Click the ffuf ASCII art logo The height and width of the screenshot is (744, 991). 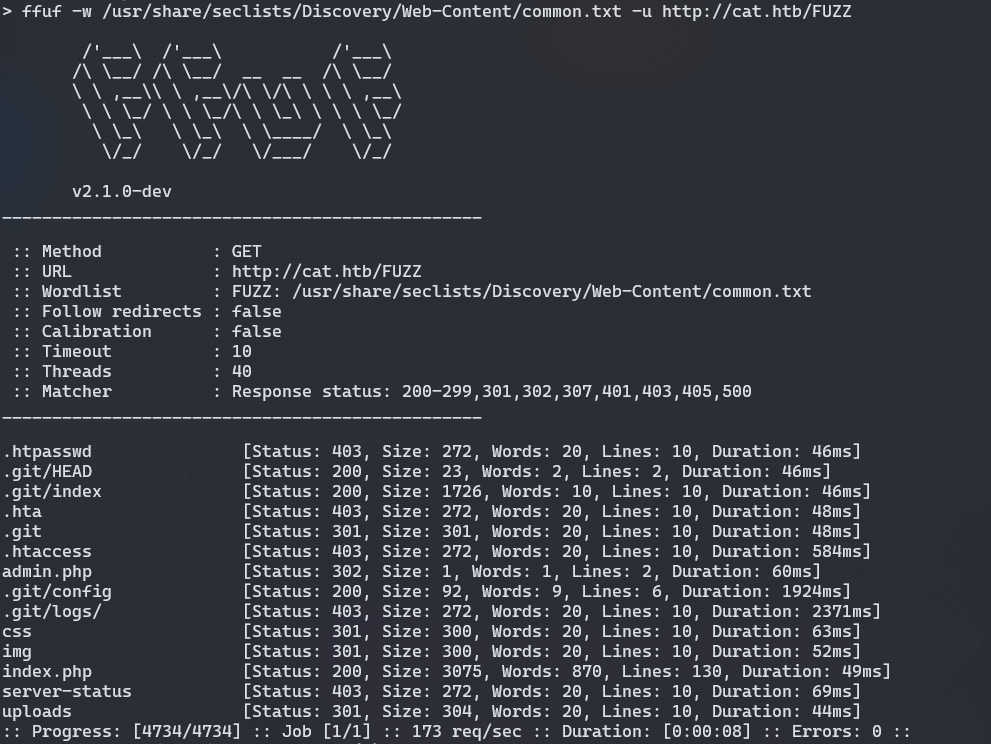[x=237, y=101]
